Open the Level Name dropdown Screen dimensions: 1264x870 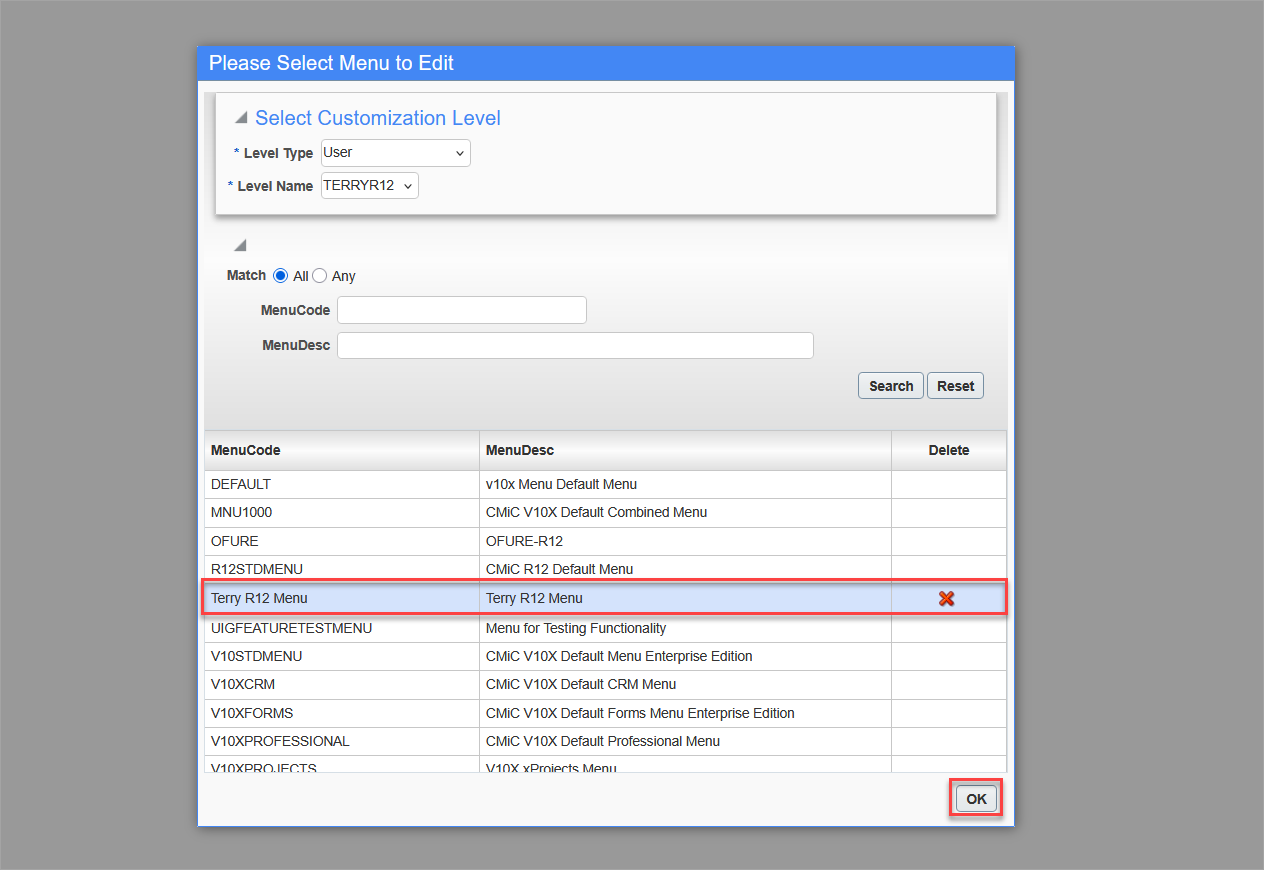pyautogui.click(x=370, y=186)
